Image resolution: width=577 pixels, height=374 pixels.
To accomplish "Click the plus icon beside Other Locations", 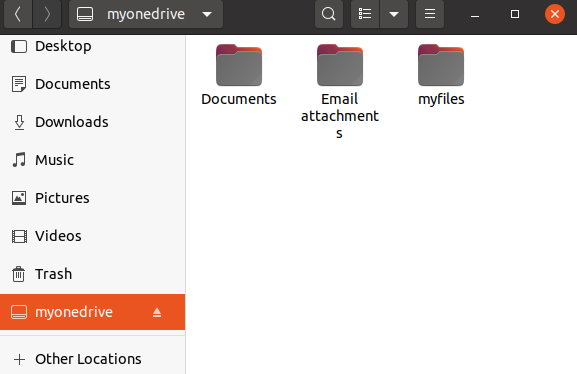I will coord(19,359).
